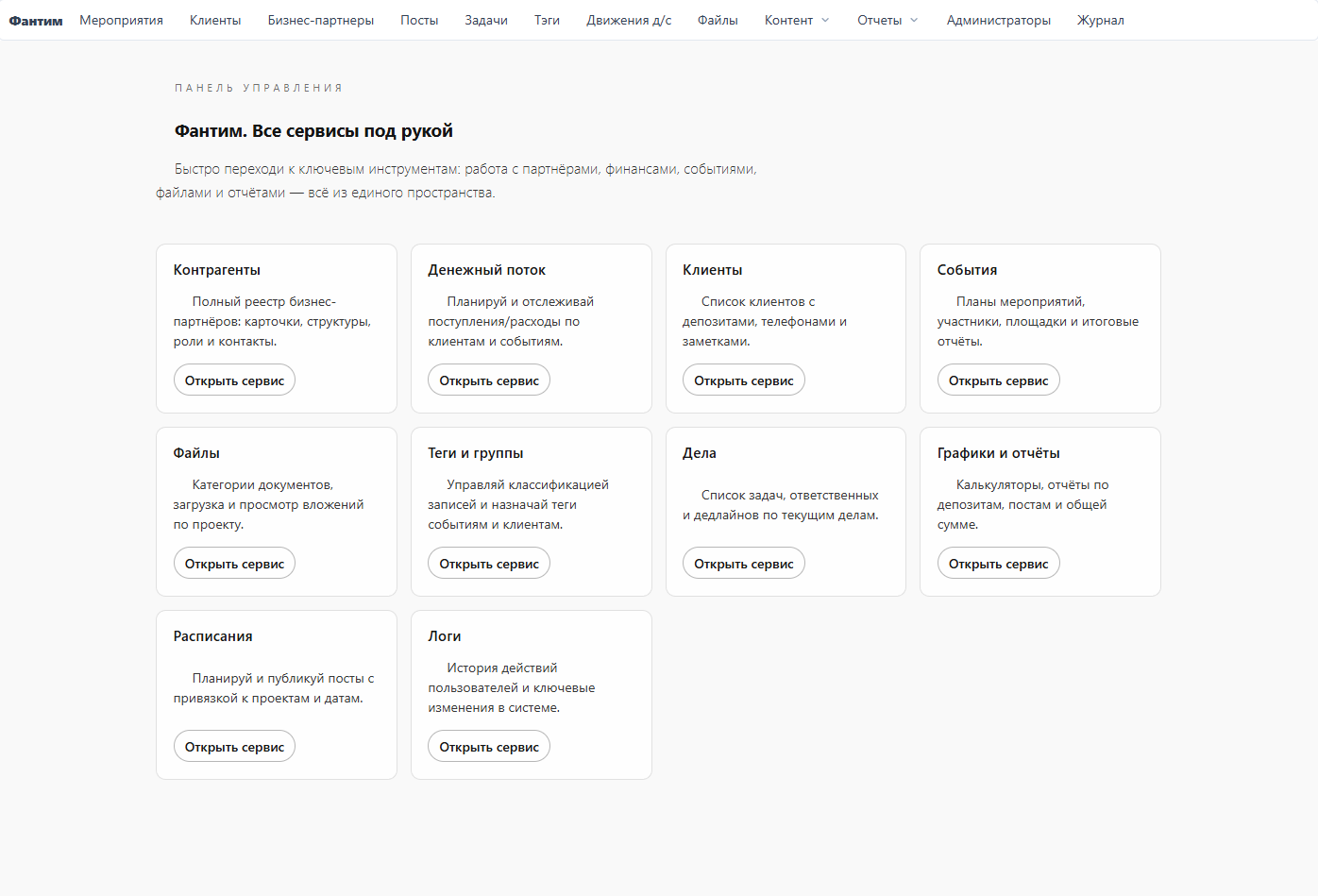Open service in Графики и отчёты card

(998, 564)
